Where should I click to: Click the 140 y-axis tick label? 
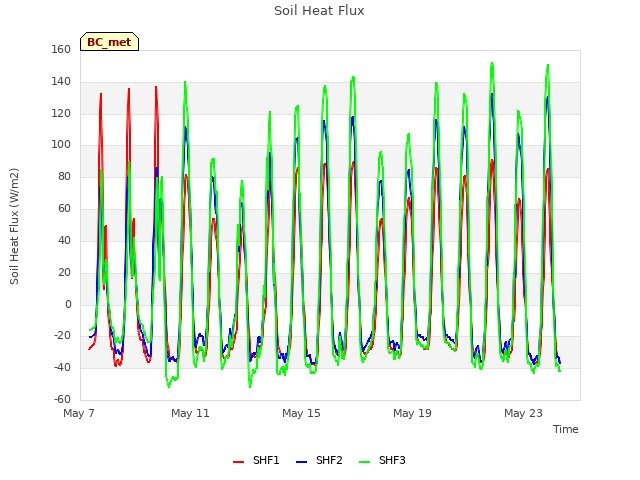(61, 81)
